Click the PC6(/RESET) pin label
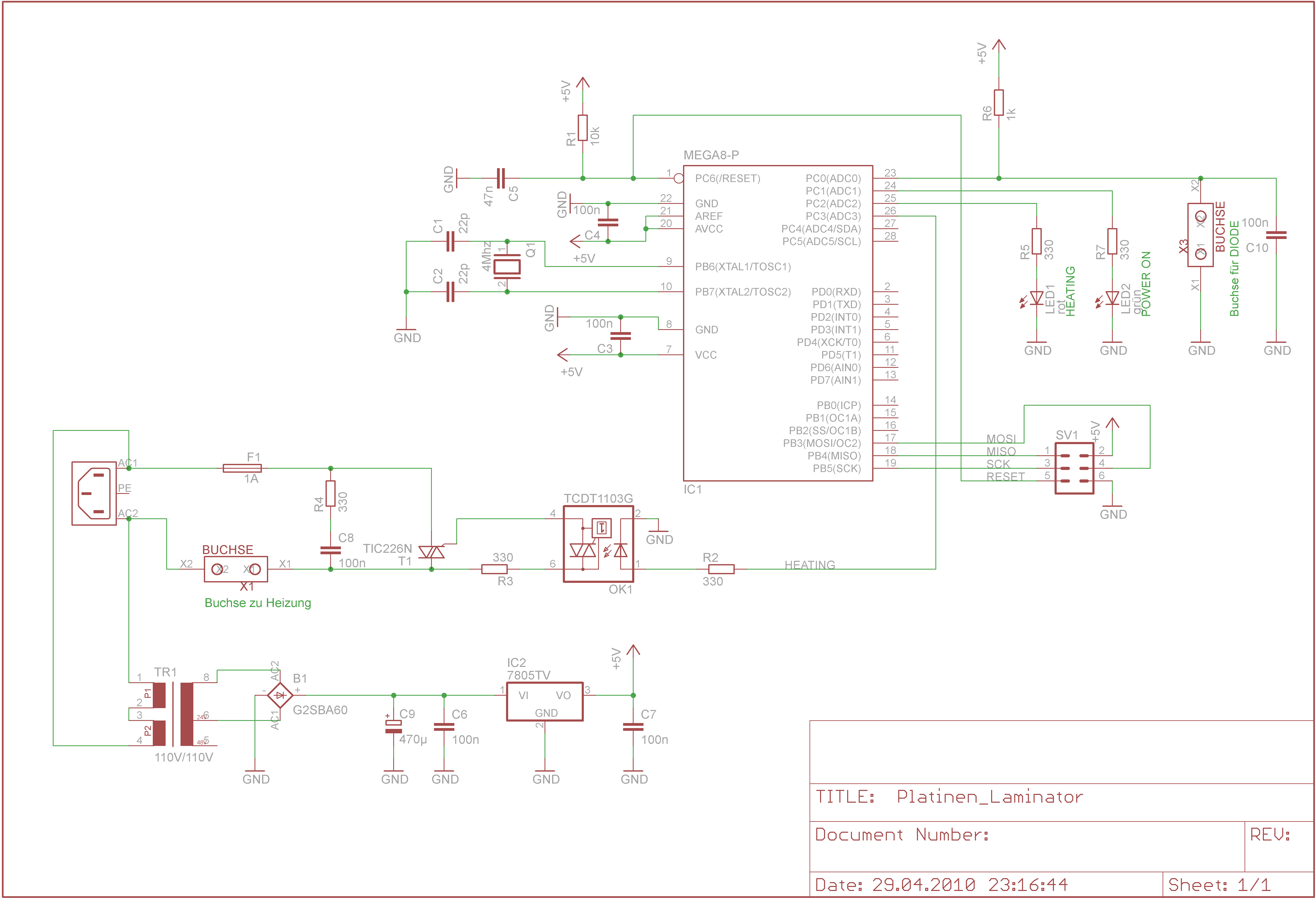1316x900 pixels. click(728, 178)
